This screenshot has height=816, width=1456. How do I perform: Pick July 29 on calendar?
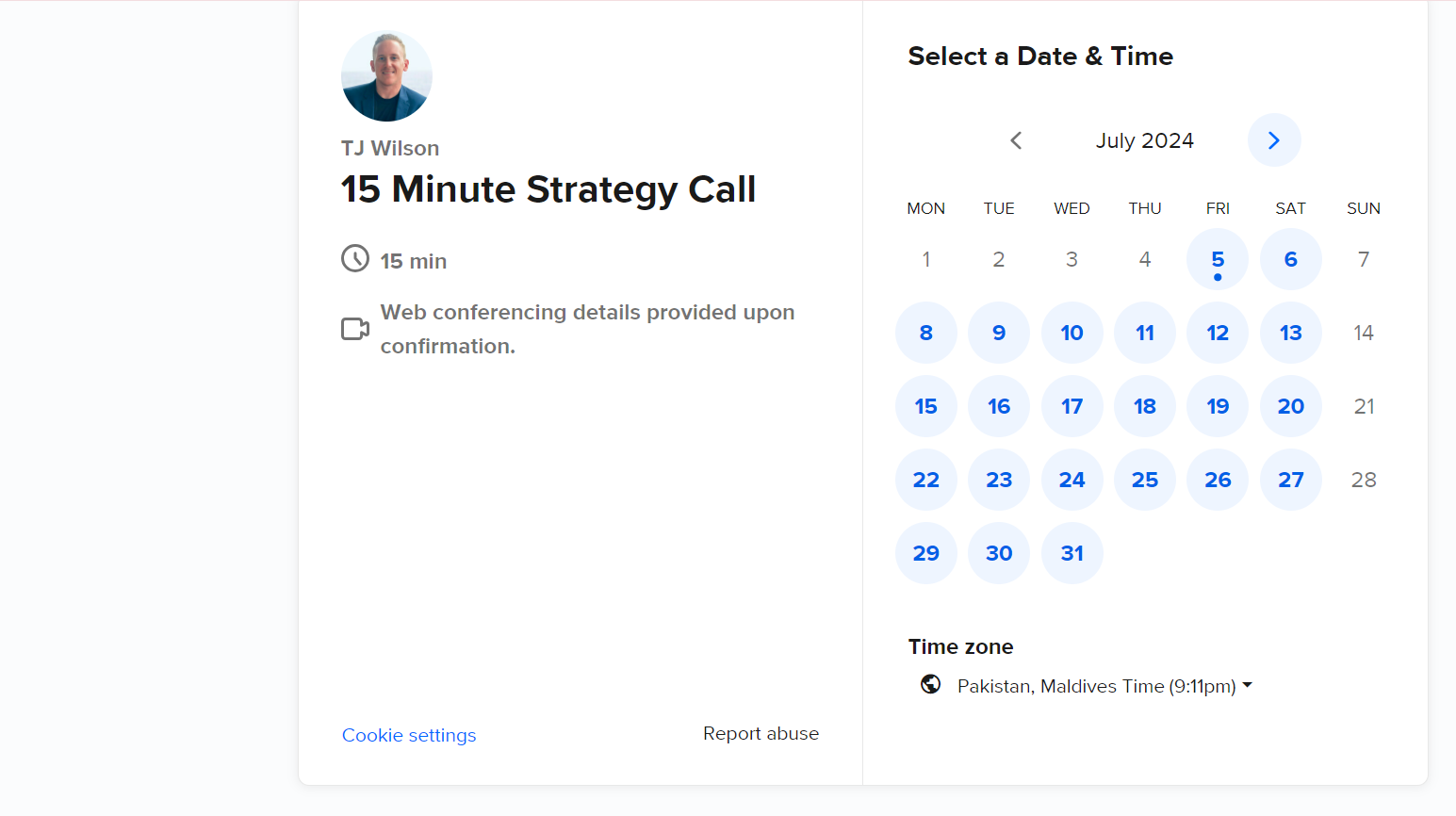click(926, 553)
